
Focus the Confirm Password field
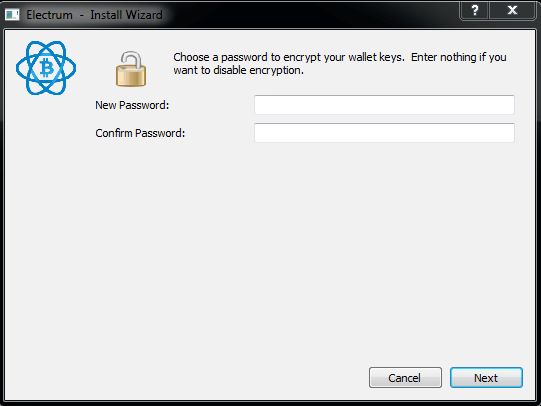pos(384,133)
